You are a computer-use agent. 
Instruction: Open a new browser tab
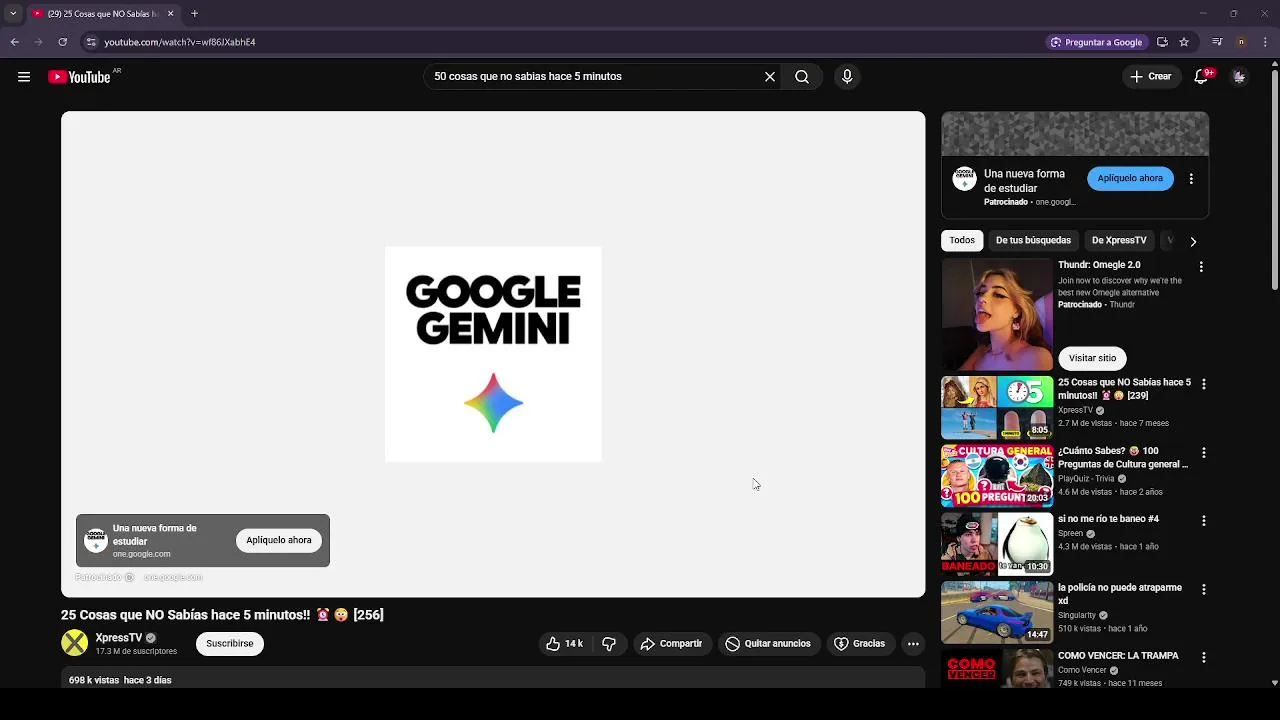tap(194, 14)
